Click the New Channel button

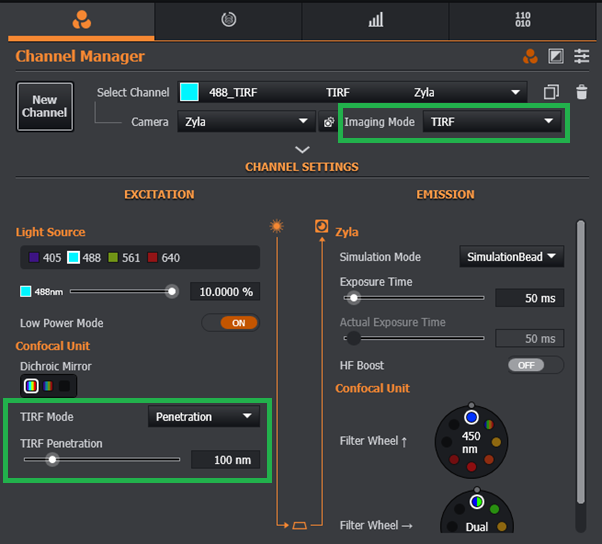click(45, 107)
